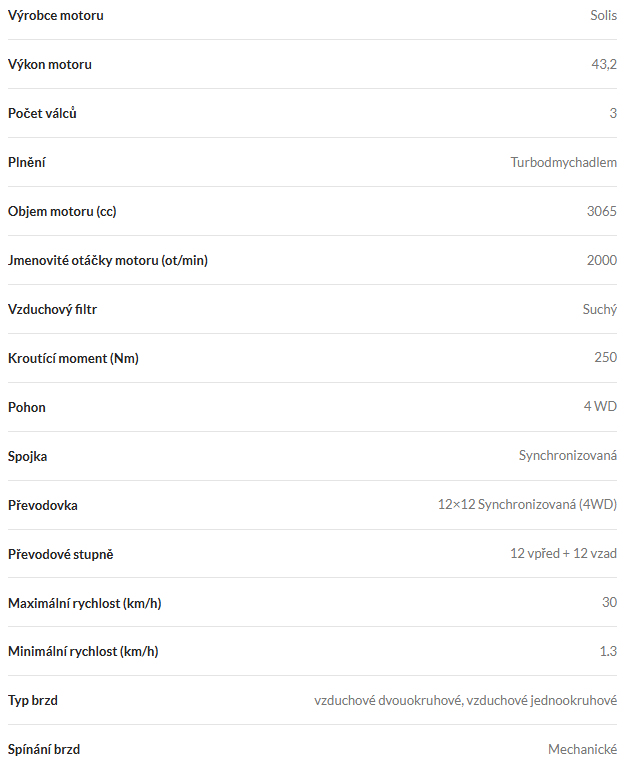Select the '4 WD' drive value
629x761 pixels.
click(600, 407)
